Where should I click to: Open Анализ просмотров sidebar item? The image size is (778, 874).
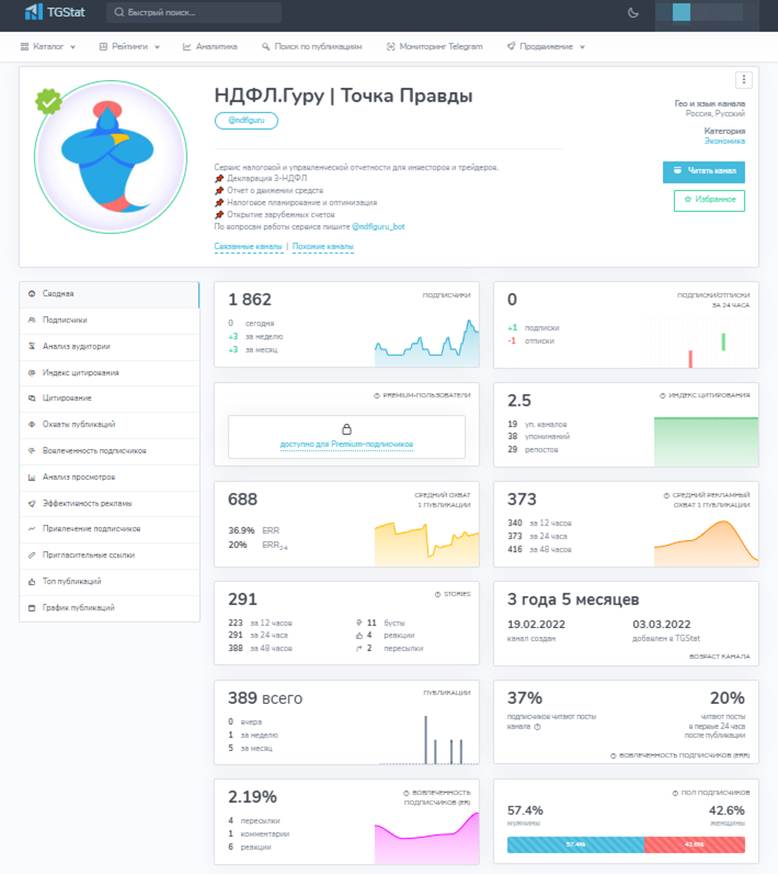(109, 477)
